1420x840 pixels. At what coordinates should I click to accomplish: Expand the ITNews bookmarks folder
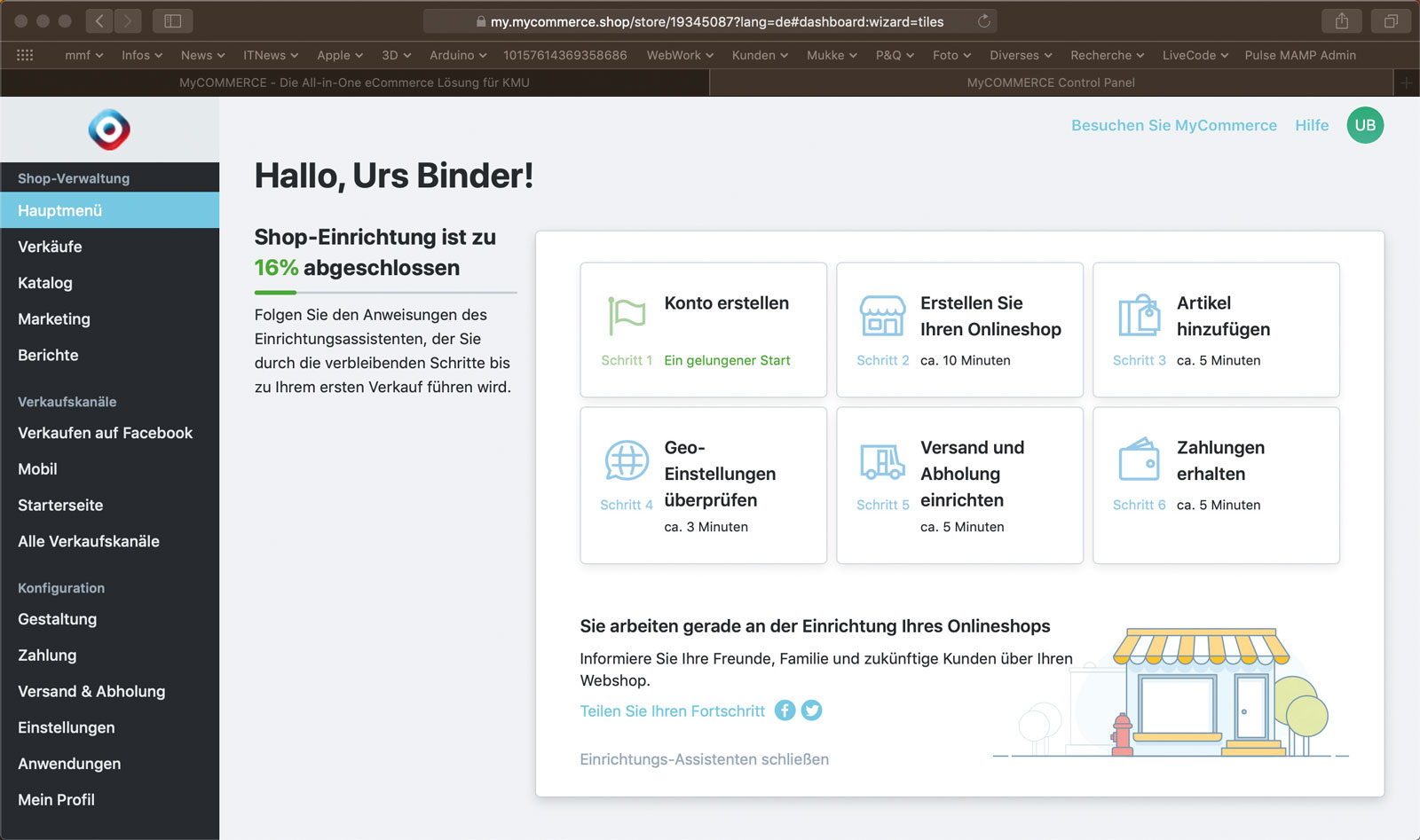pyautogui.click(x=271, y=55)
